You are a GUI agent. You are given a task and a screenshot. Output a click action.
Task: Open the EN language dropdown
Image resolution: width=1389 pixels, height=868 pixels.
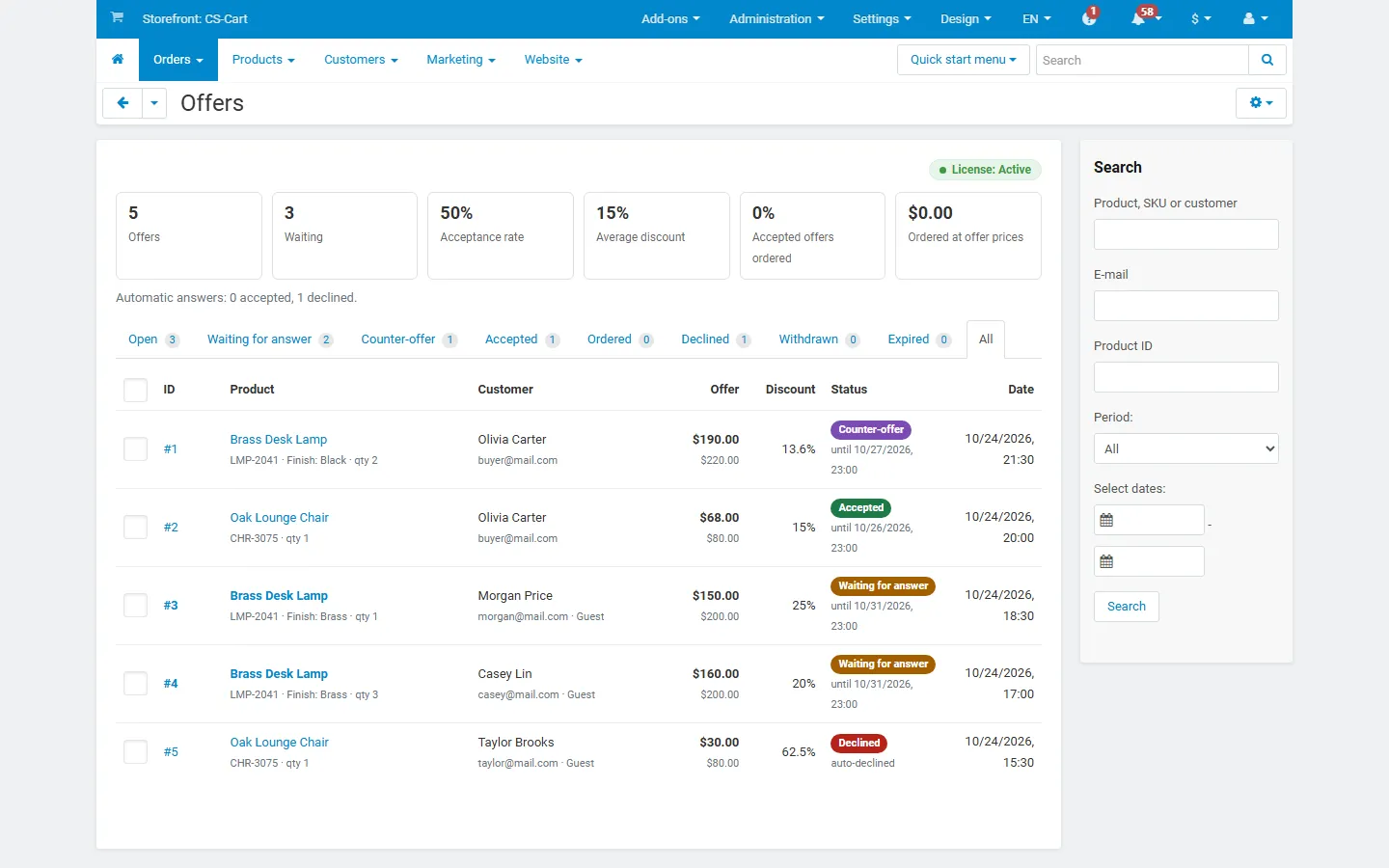(x=1036, y=18)
